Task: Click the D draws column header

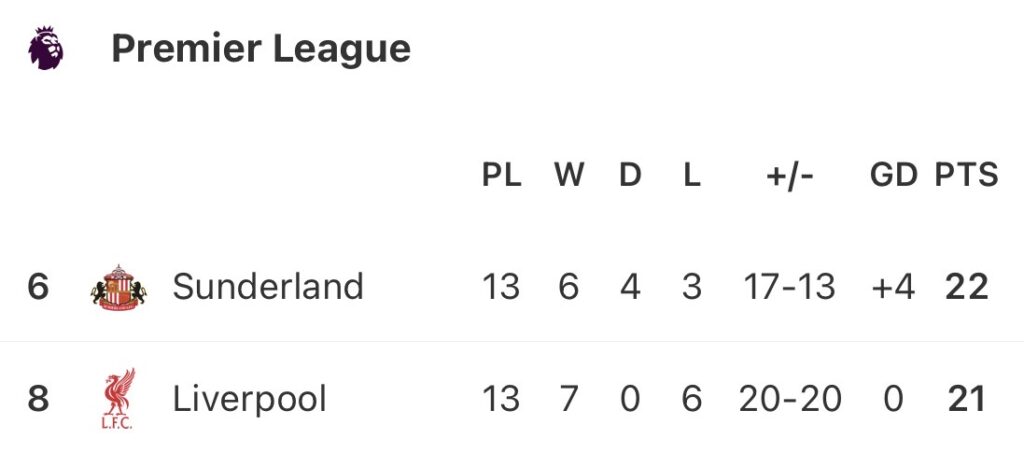Action: click(630, 175)
